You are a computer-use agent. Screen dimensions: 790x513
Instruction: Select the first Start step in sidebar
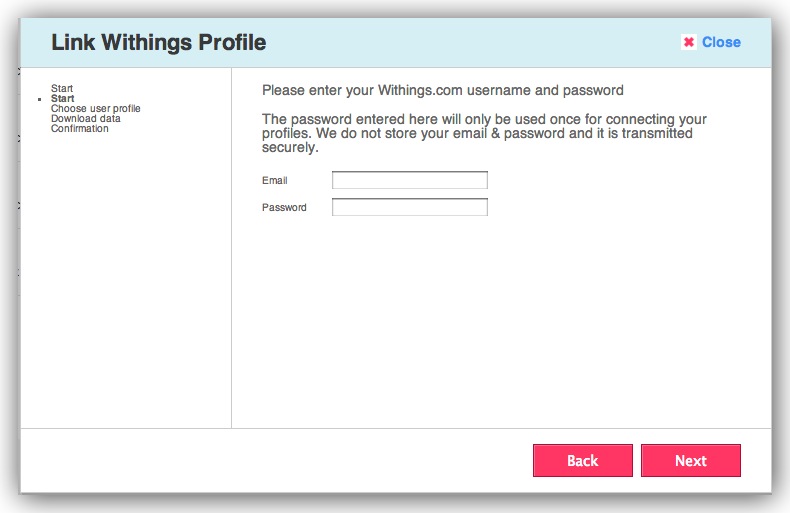click(x=62, y=89)
